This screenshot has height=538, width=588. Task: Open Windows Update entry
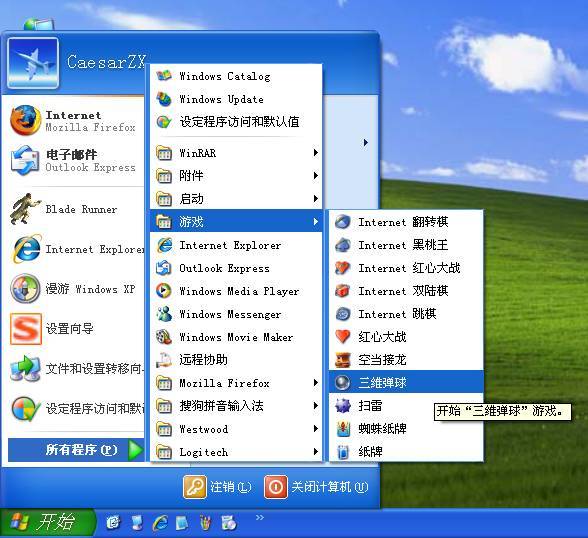tap(236, 99)
